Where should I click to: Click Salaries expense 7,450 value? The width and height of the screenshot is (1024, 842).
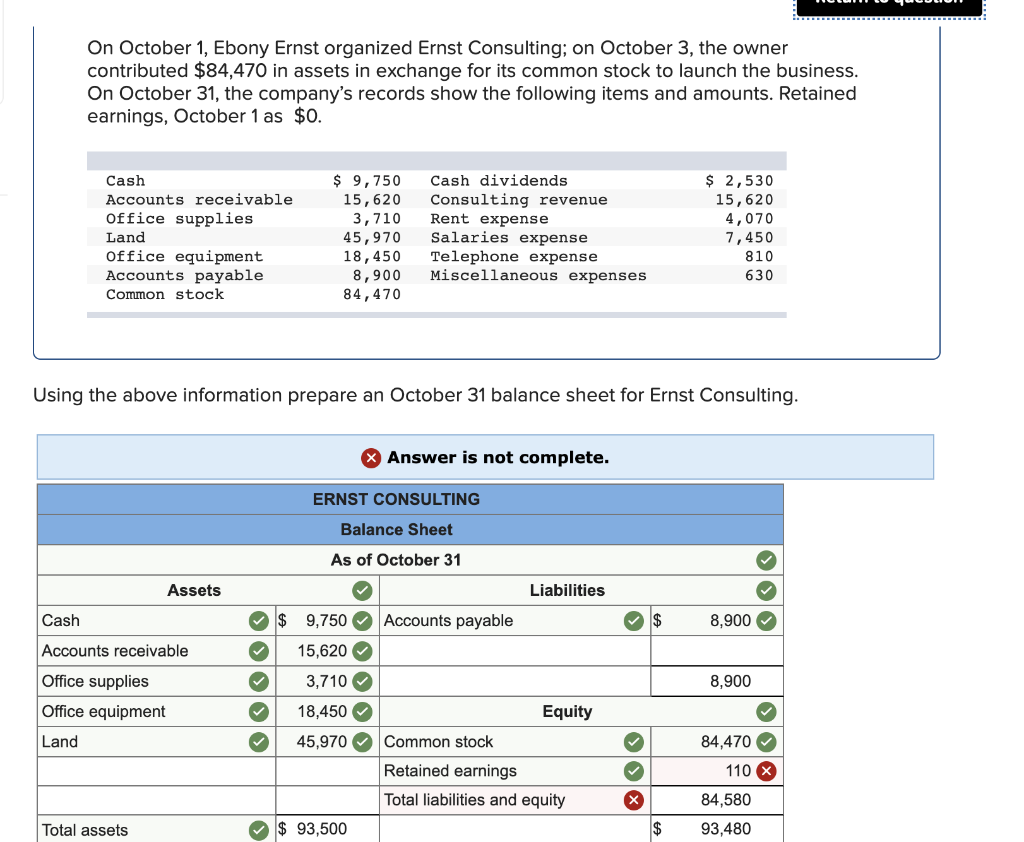click(x=749, y=238)
